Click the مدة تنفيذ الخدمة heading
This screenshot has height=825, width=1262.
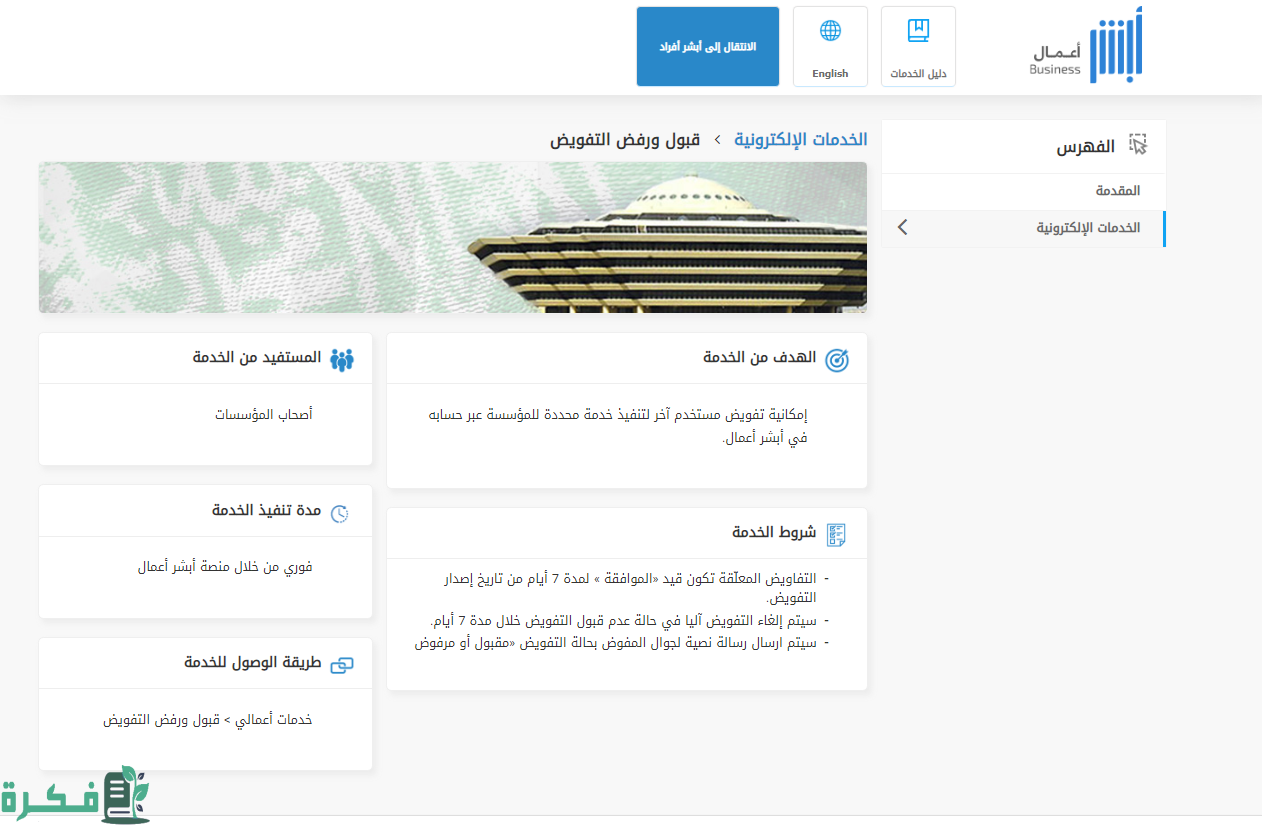pos(266,510)
